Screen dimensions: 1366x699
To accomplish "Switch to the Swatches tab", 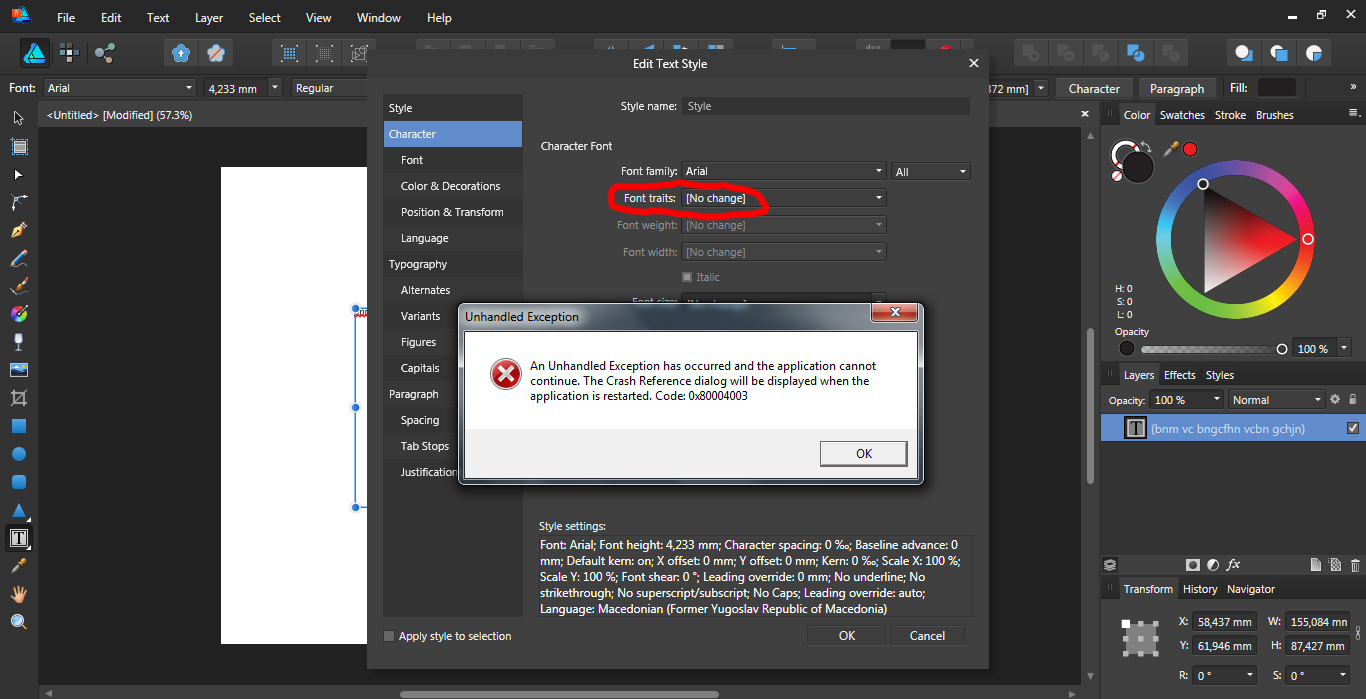I will click(1182, 115).
